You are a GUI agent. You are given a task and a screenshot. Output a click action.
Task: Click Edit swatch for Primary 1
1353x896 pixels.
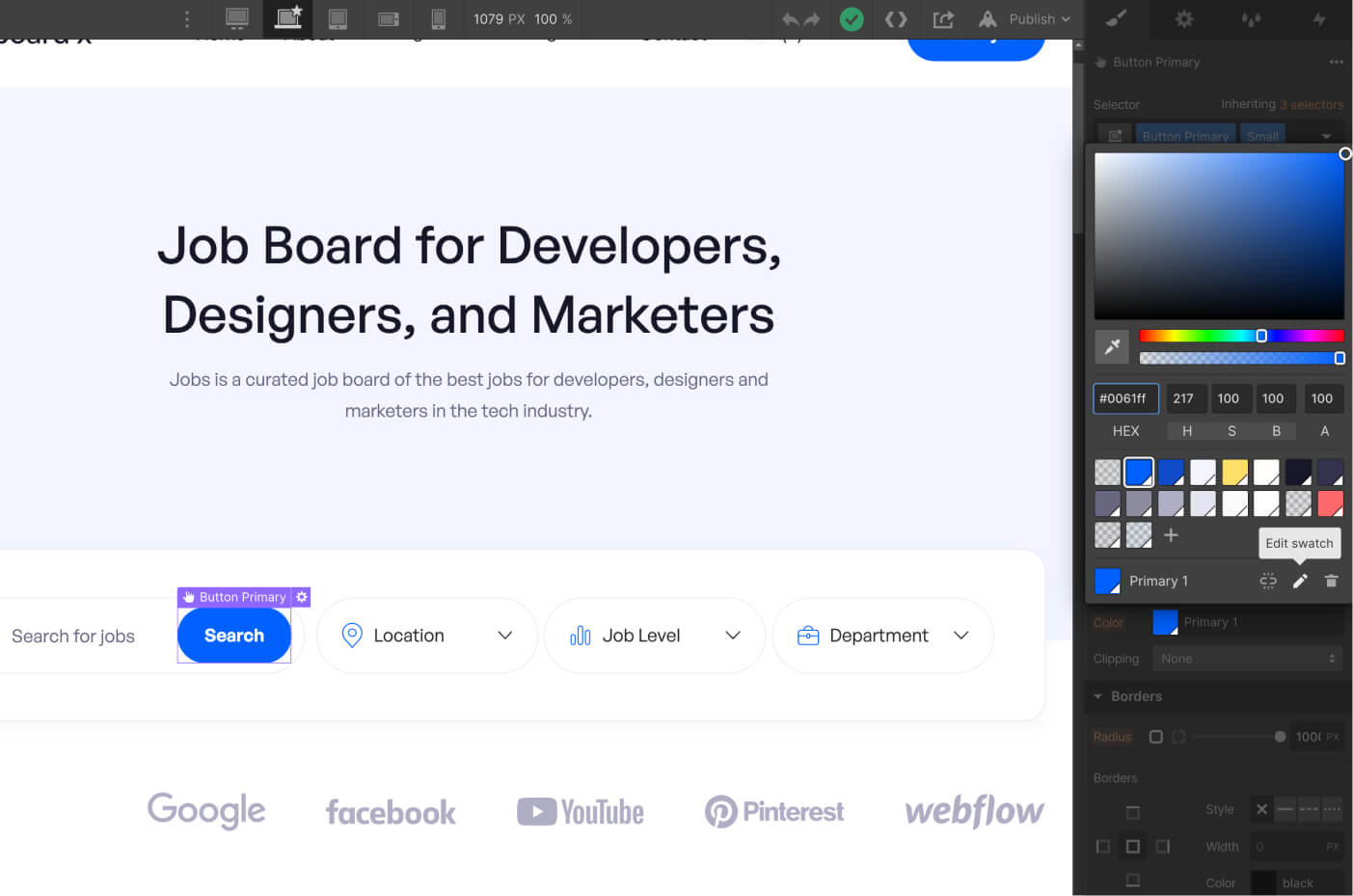1300,581
